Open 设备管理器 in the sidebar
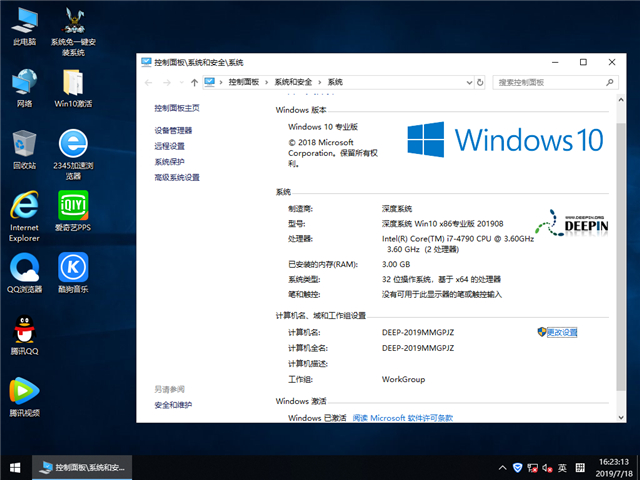 click(173, 131)
